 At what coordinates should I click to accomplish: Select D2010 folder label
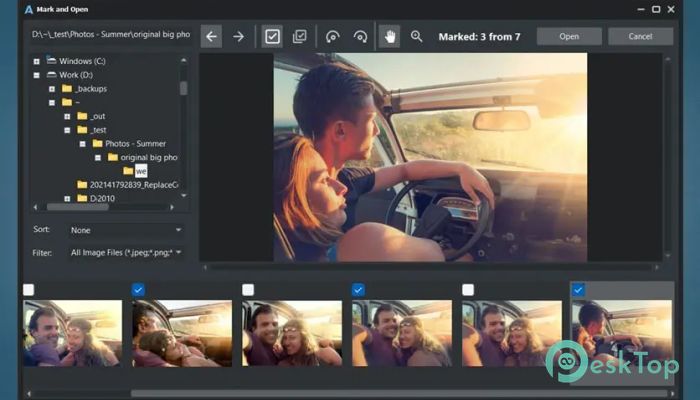[102, 199]
